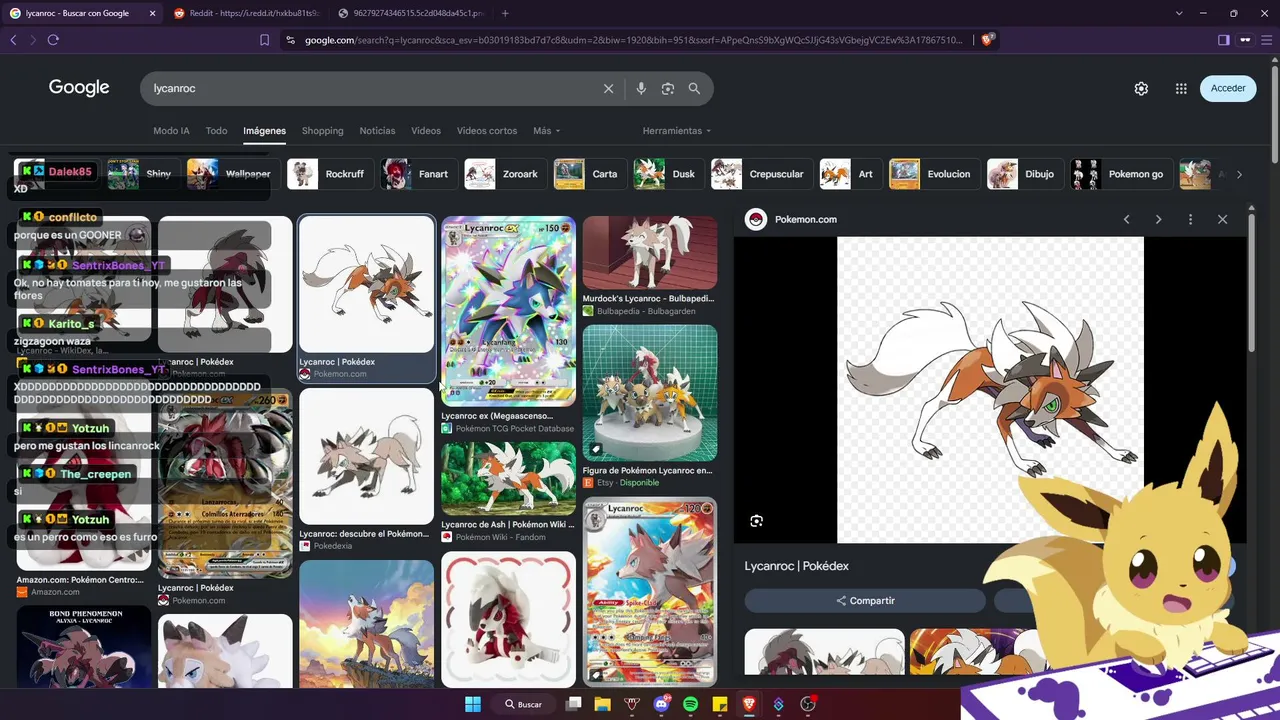Viewport: 1280px width, 720px height.
Task: Open Google Lens image search in search bar
Action: tap(668, 88)
